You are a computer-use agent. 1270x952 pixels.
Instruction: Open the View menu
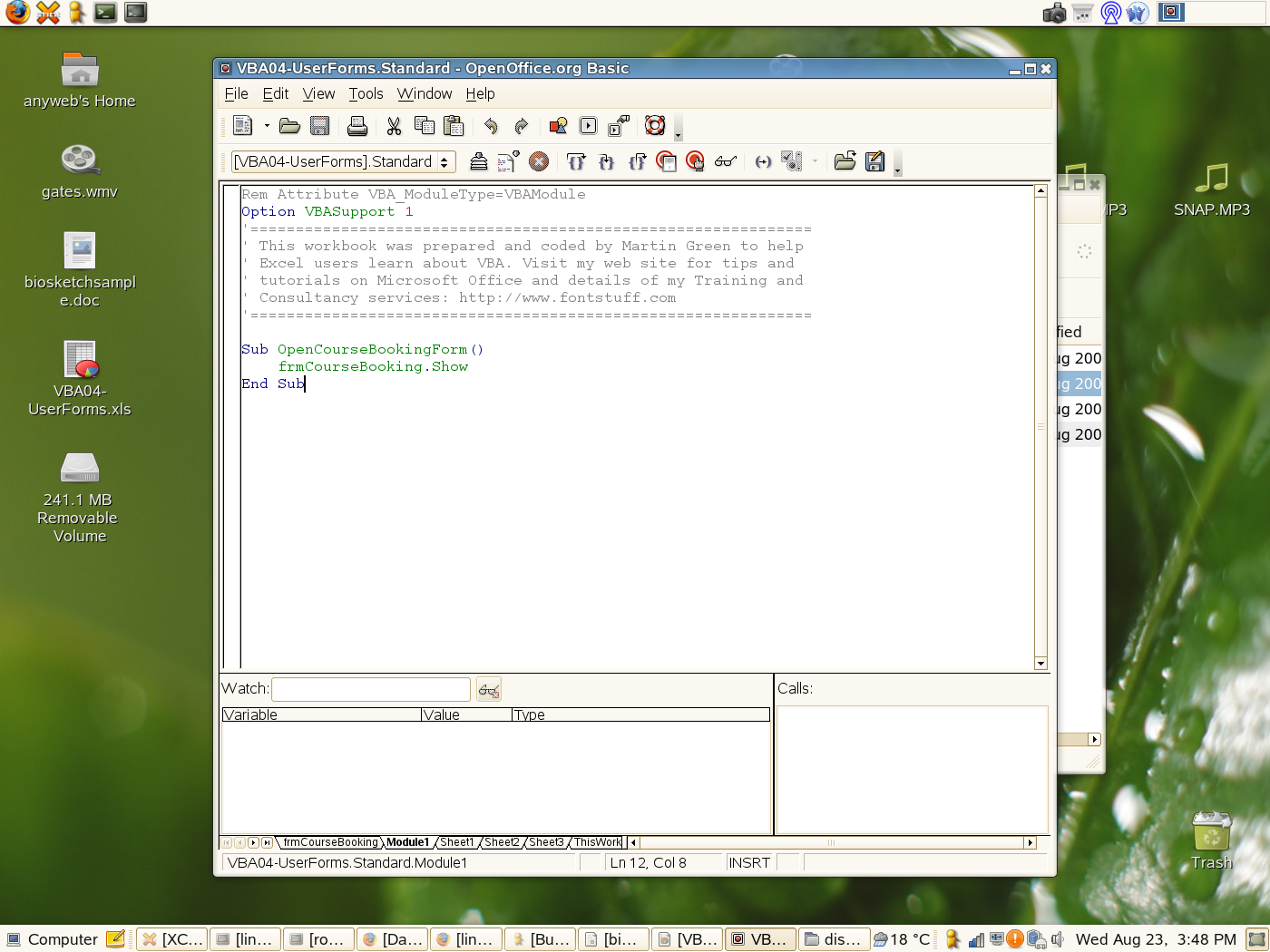point(318,93)
